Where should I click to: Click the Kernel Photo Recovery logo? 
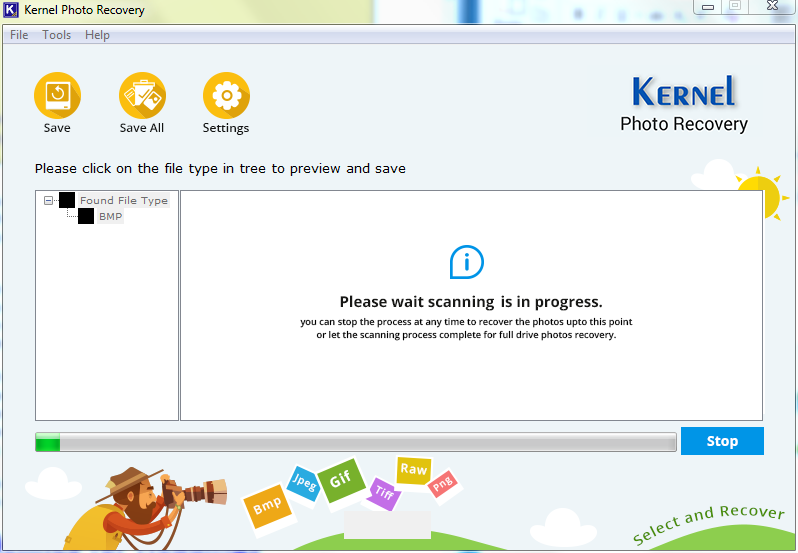pos(684,104)
